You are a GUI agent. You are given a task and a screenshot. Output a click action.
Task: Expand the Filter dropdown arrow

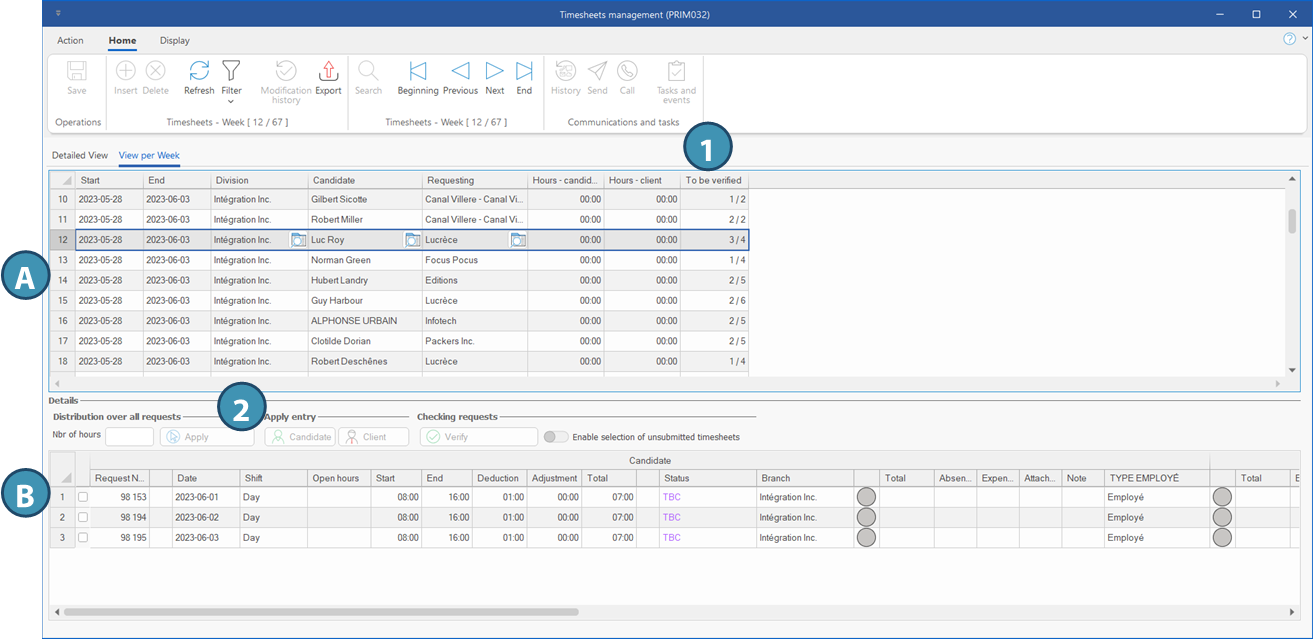pyautogui.click(x=231, y=101)
